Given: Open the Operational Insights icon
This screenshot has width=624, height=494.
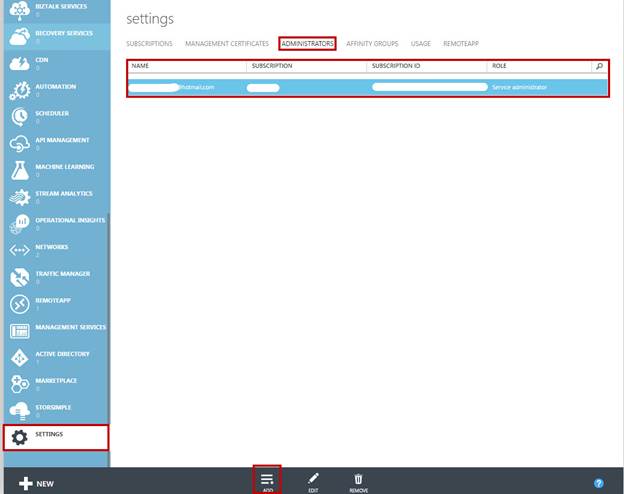Looking at the screenshot, I should [20, 224].
